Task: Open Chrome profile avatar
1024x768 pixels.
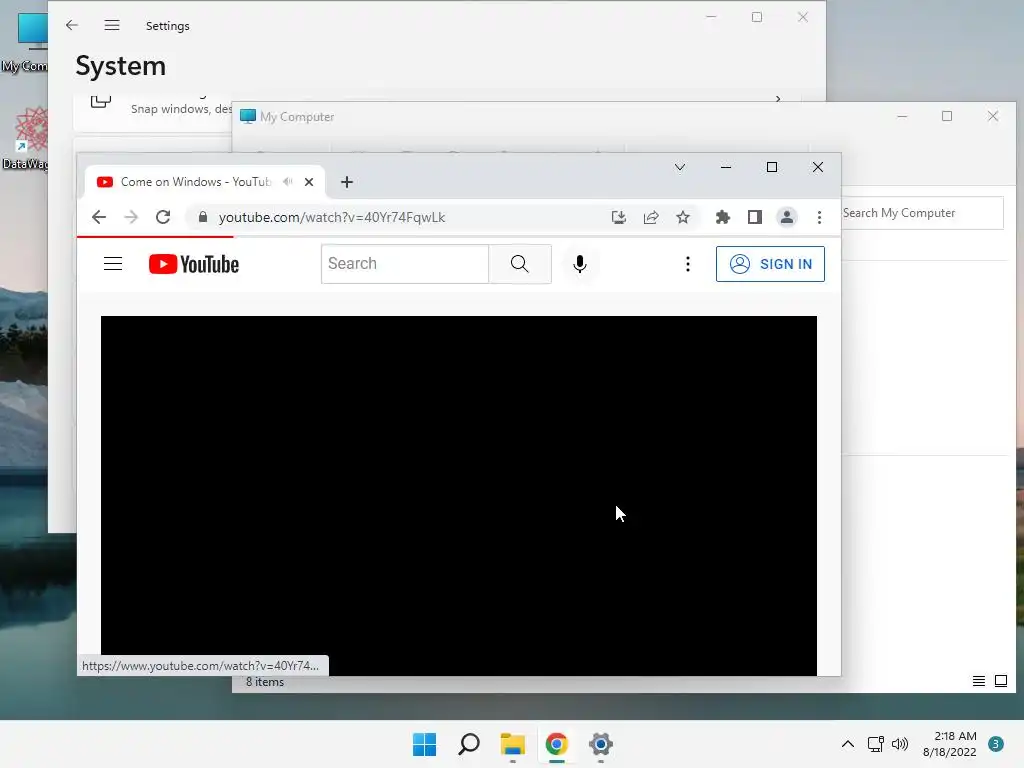Action: 787,217
